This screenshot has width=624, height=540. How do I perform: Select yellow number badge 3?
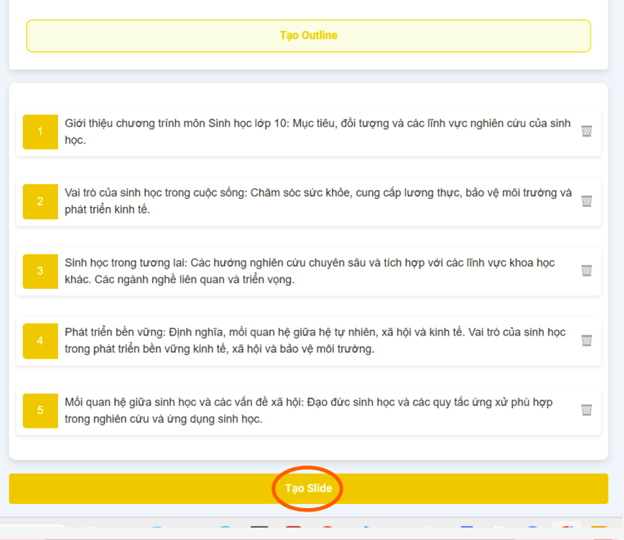point(40,271)
